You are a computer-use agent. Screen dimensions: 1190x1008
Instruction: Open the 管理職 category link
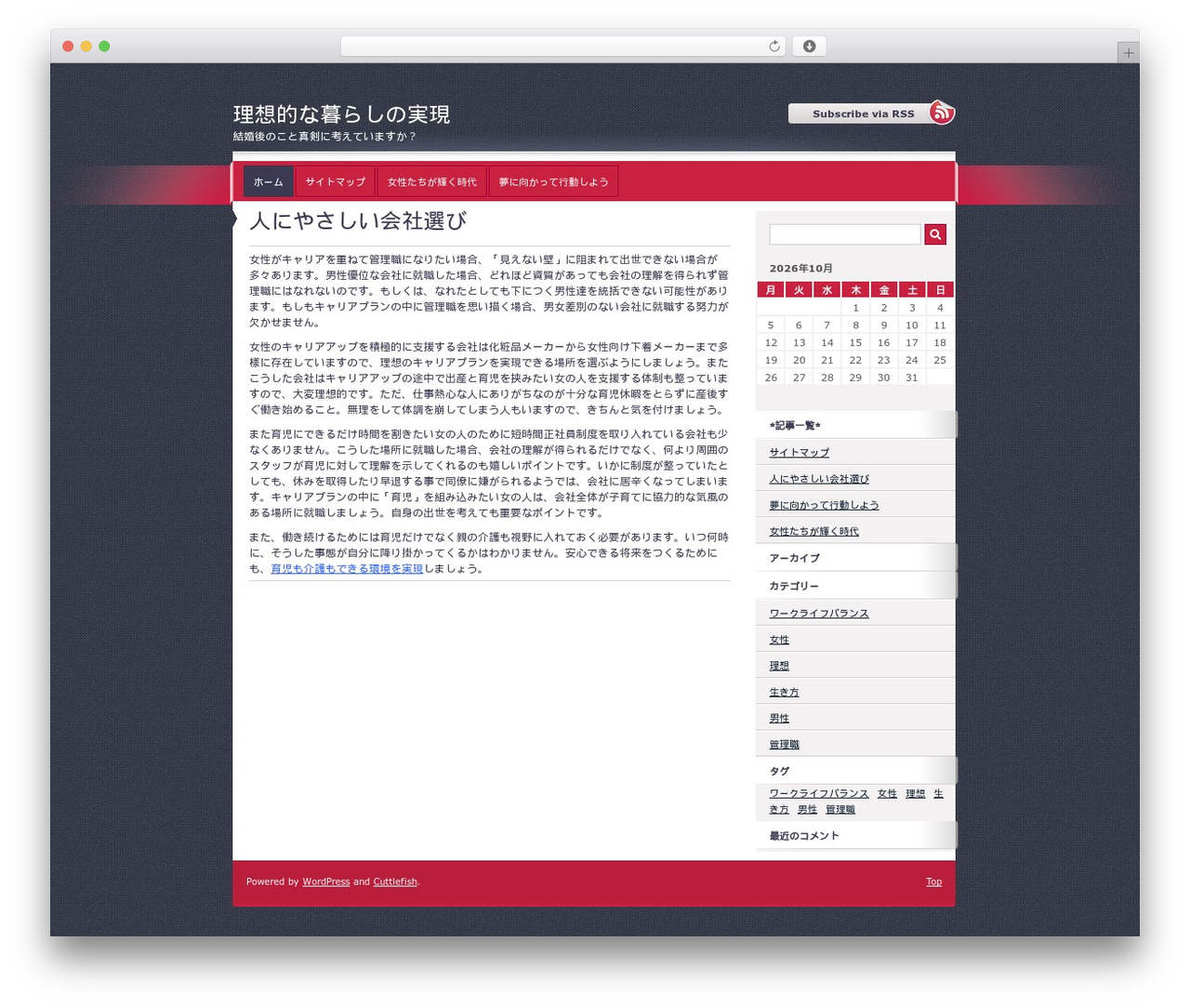point(784,745)
